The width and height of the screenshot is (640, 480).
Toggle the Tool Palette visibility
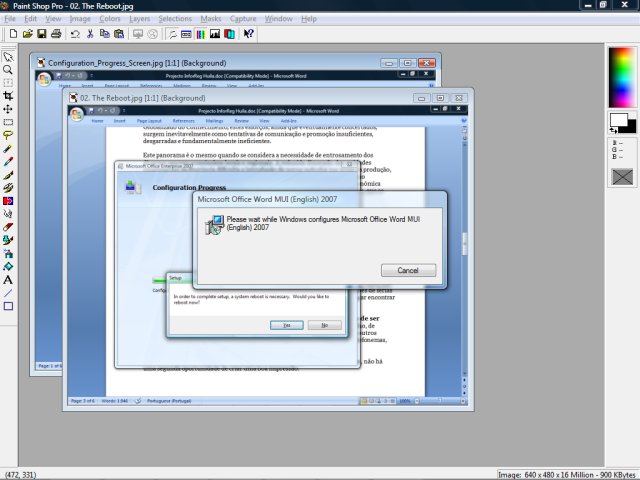coord(173,34)
